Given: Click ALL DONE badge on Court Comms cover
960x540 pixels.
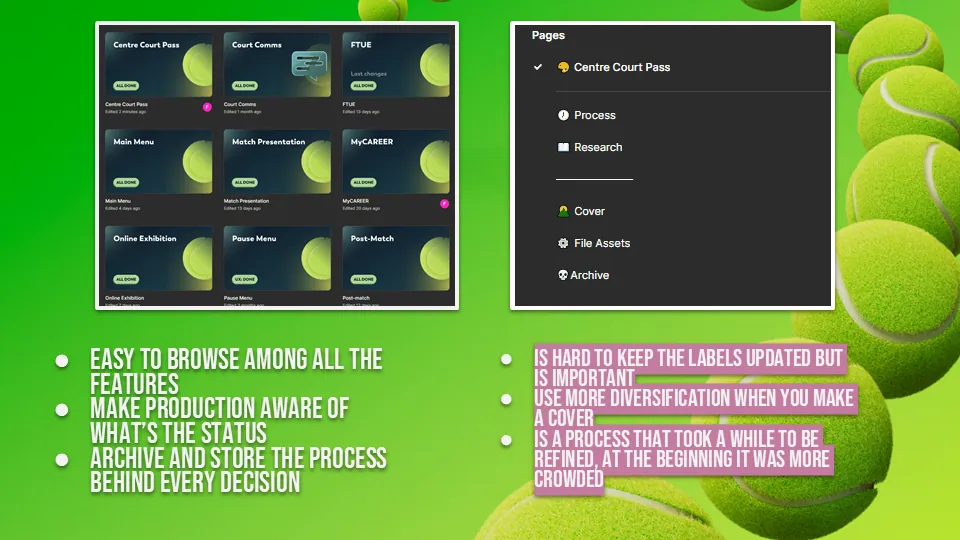Looking at the screenshot, I should (x=245, y=86).
